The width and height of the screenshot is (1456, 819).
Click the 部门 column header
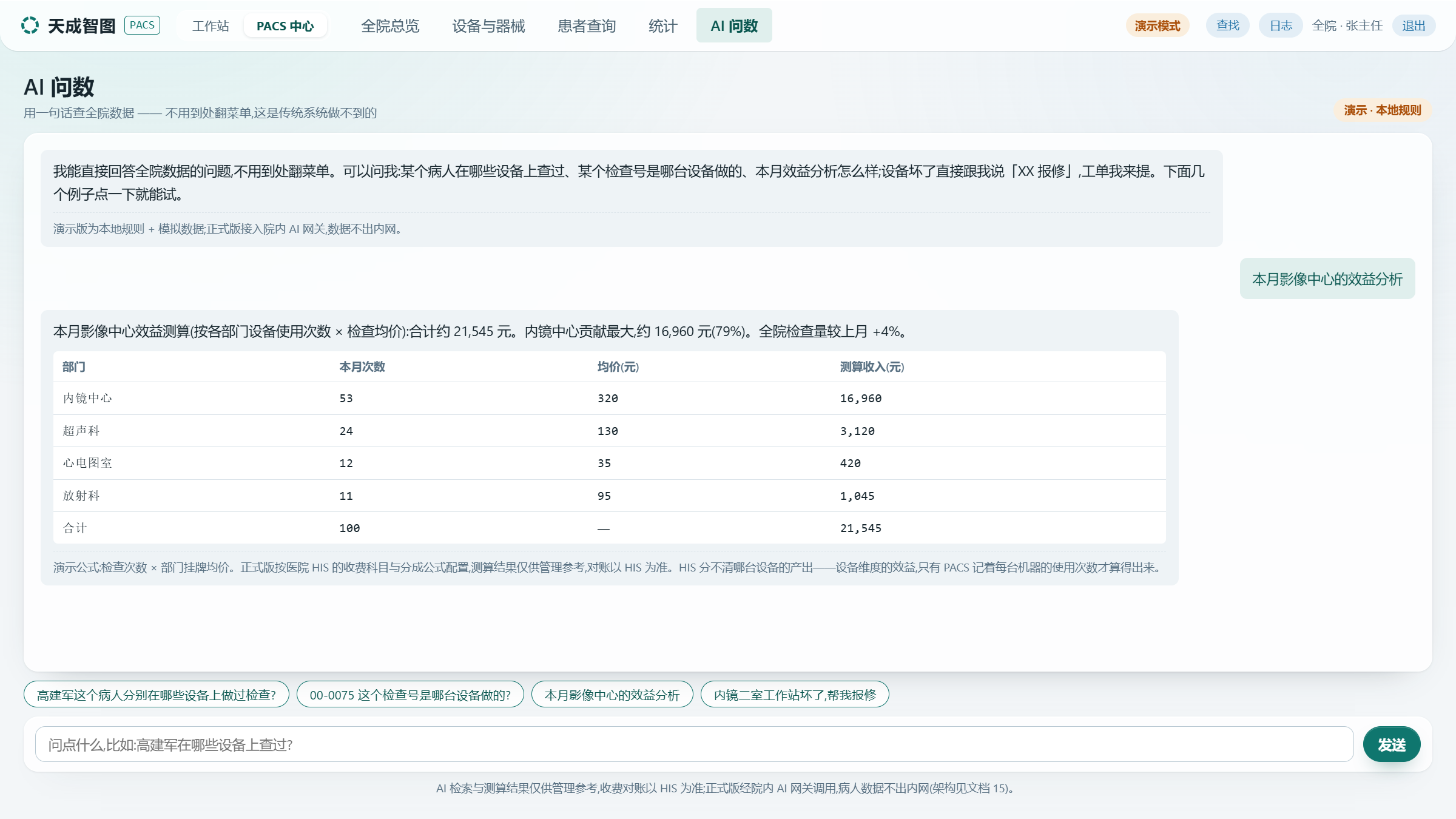74,367
